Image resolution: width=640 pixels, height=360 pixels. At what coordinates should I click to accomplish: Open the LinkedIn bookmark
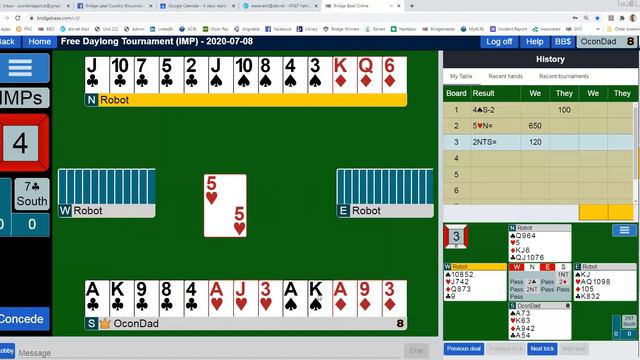point(162,29)
